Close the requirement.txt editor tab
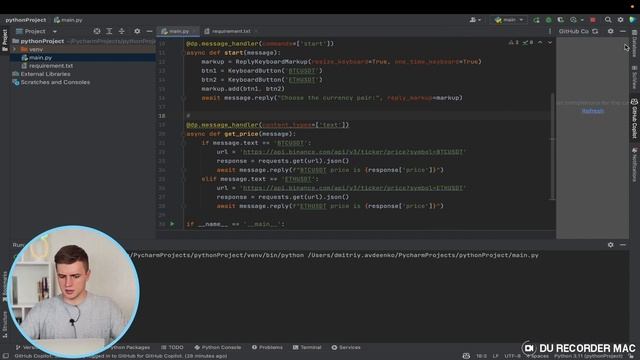The height and width of the screenshot is (360, 640). [x=256, y=31]
